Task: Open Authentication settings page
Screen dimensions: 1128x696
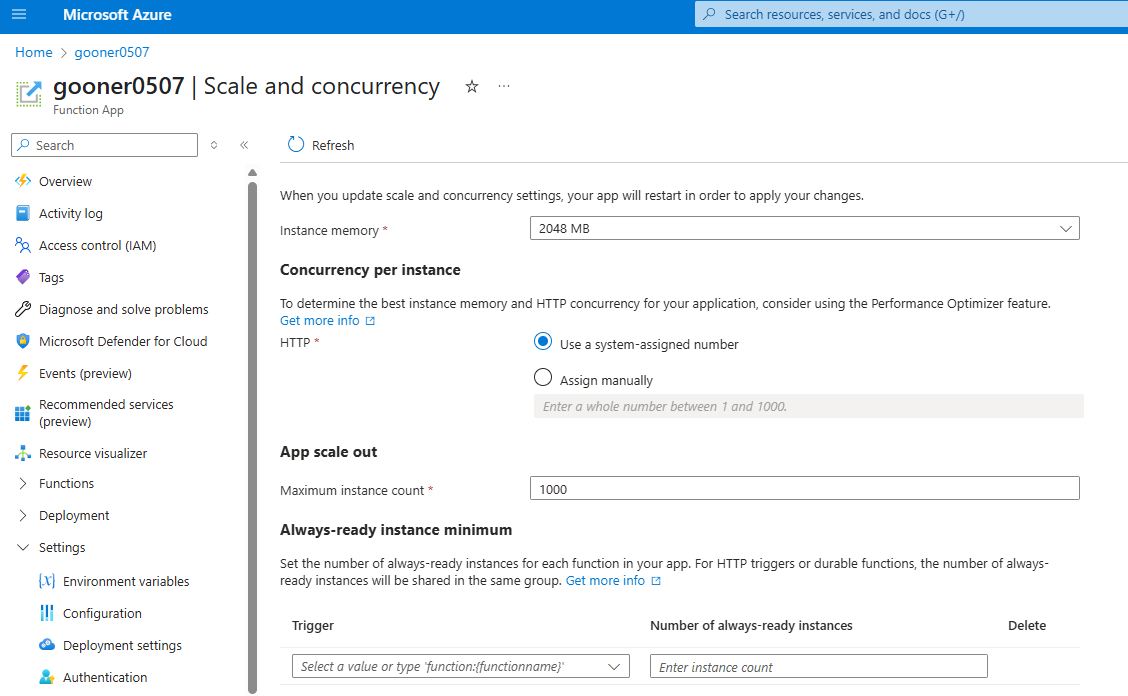Action: [105, 677]
